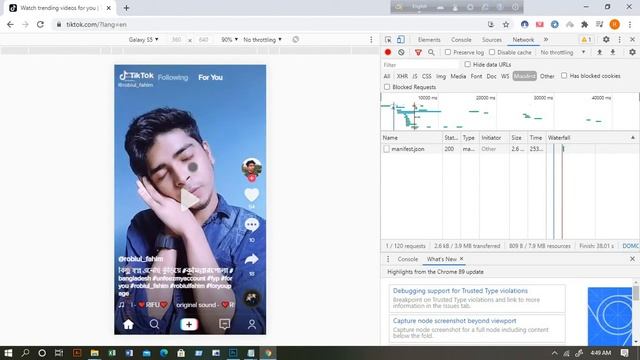The height and width of the screenshot is (360, 640).
Task: Open DevTools customize three-dot menu
Action: (620, 40)
